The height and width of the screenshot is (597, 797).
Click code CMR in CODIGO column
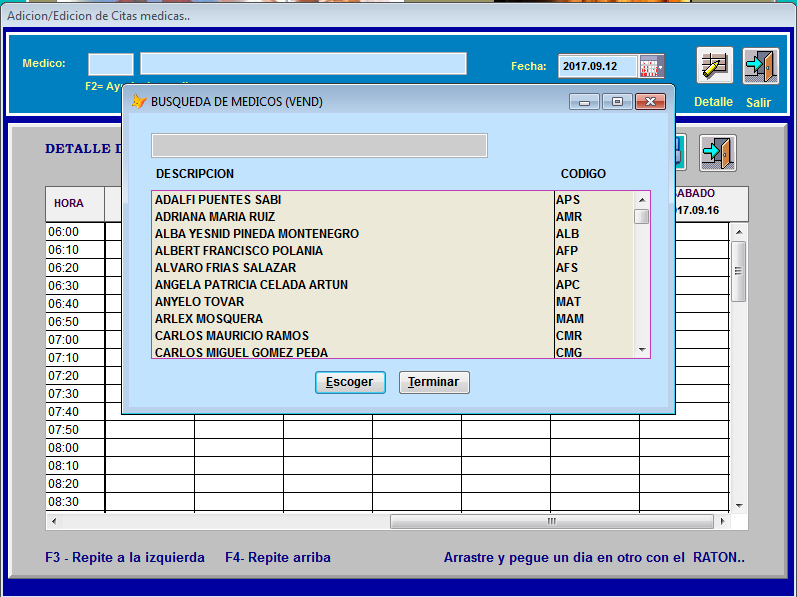click(x=569, y=336)
